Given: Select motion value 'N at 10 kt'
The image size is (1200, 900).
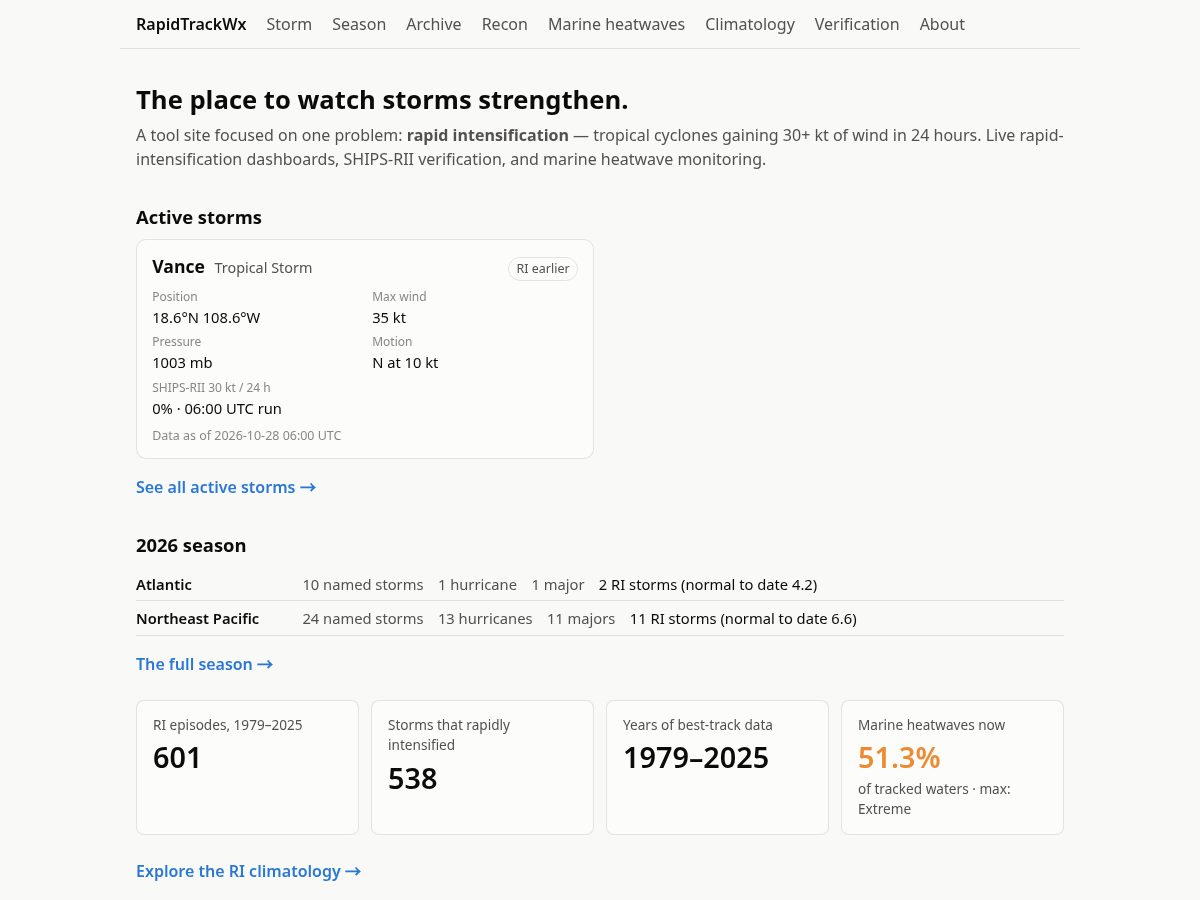Looking at the screenshot, I should coord(405,363).
